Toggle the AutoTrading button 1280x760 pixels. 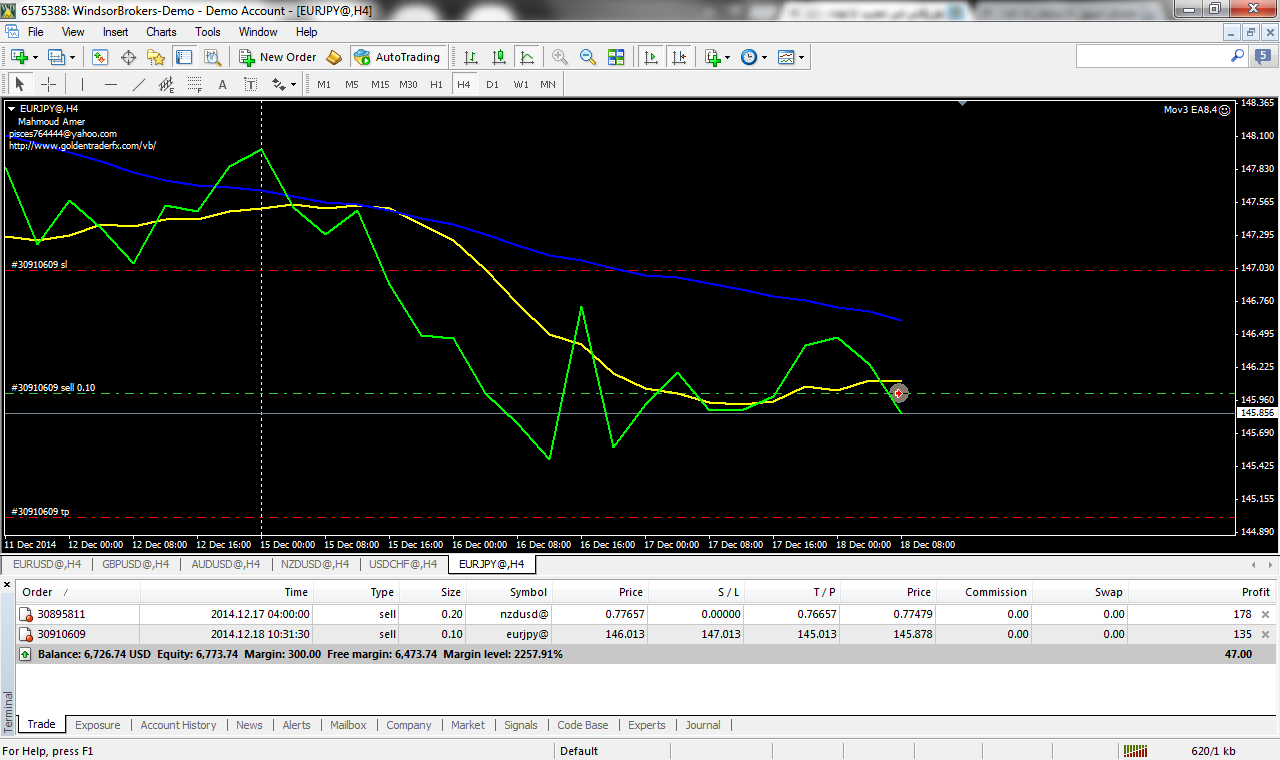point(397,57)
